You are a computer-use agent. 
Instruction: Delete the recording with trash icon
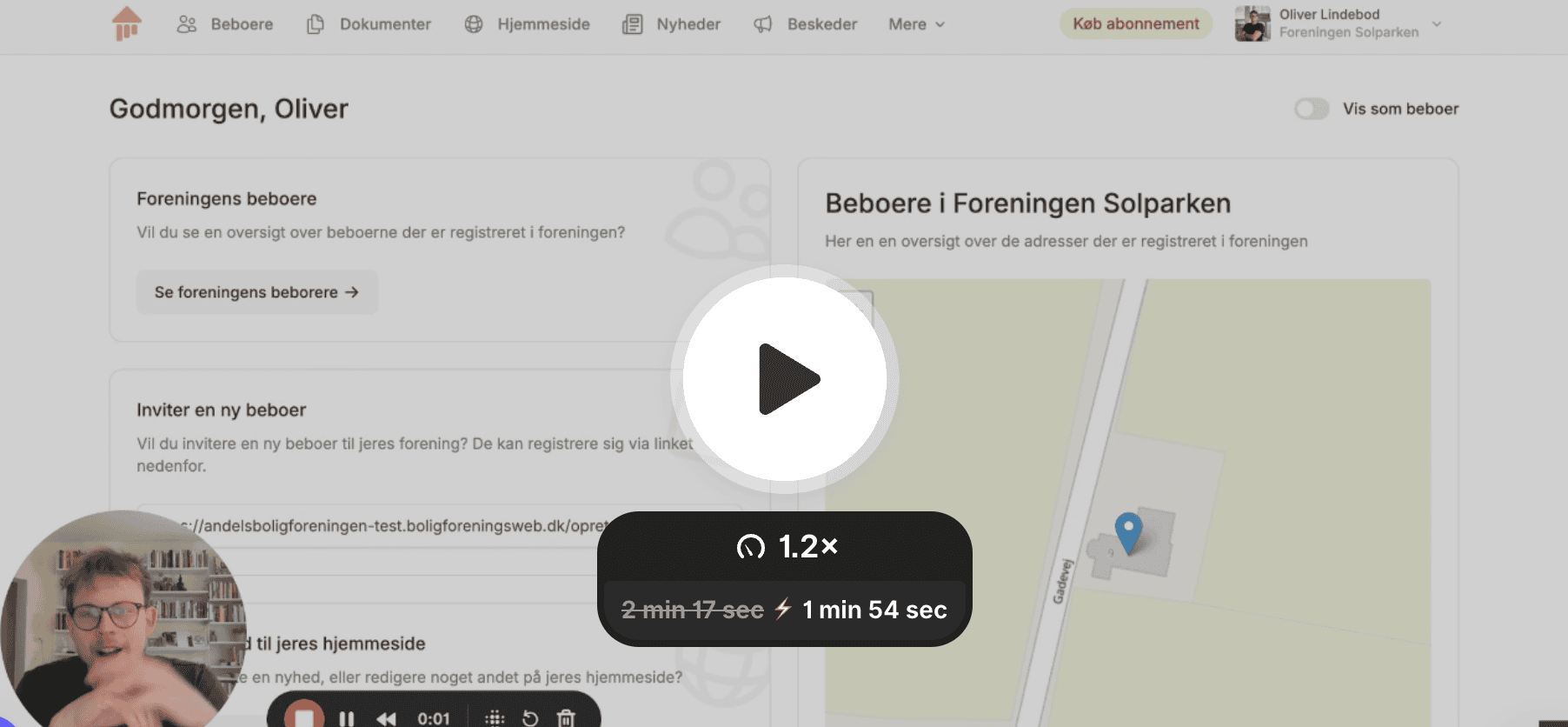pos(566,718)
